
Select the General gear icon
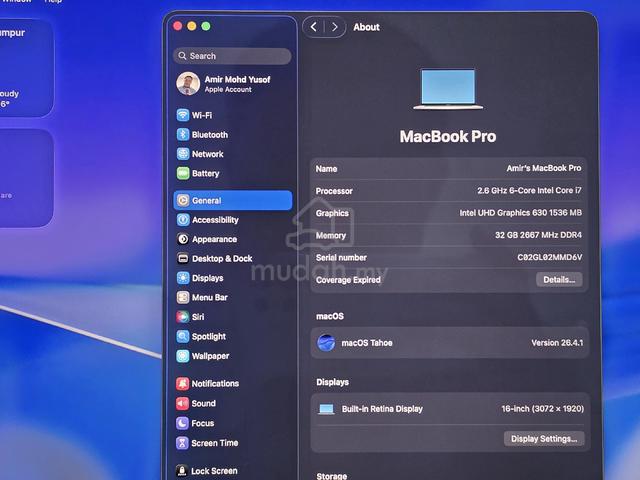(x=182, y=200)
